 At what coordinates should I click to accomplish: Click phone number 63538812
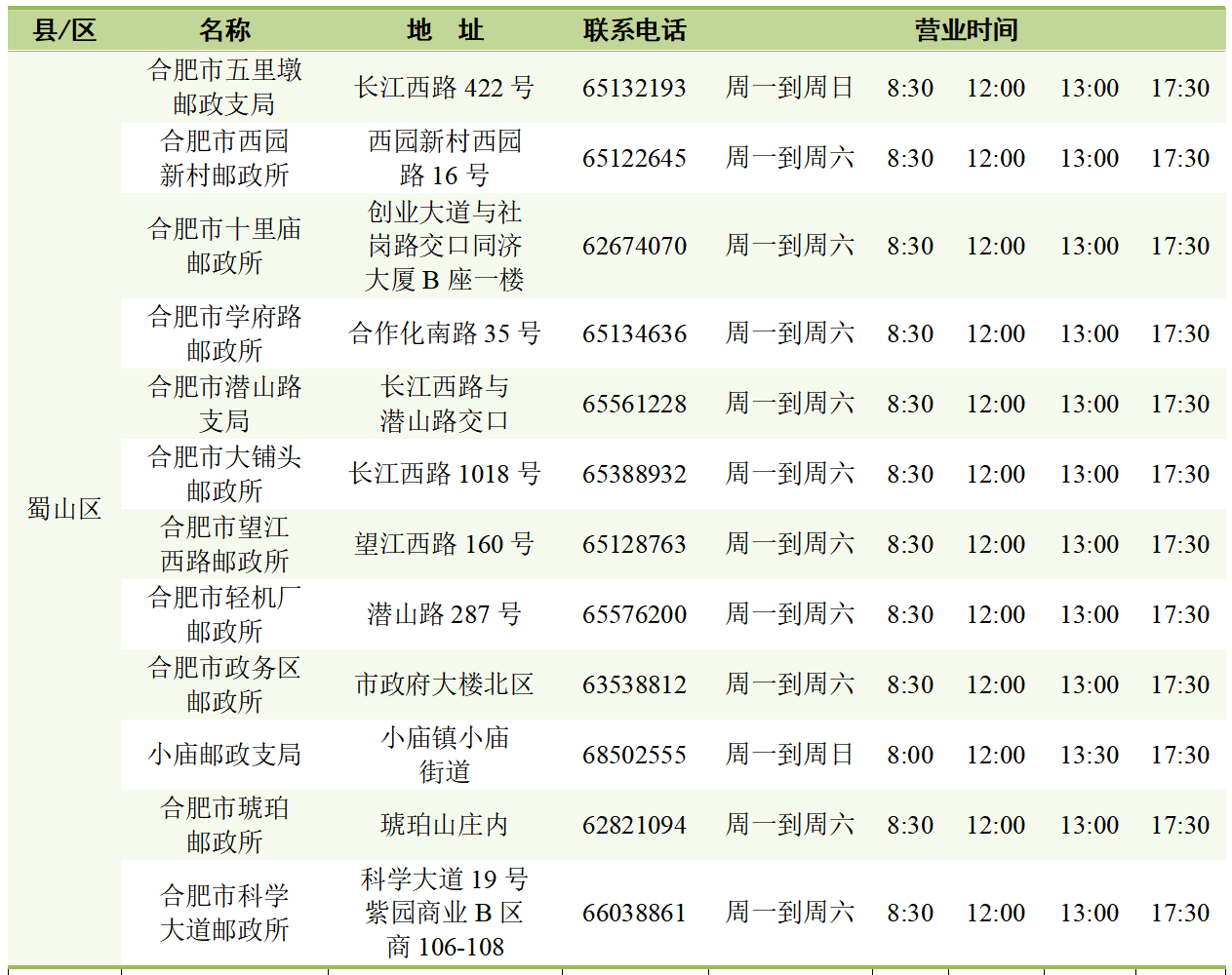tap(634, 684)
